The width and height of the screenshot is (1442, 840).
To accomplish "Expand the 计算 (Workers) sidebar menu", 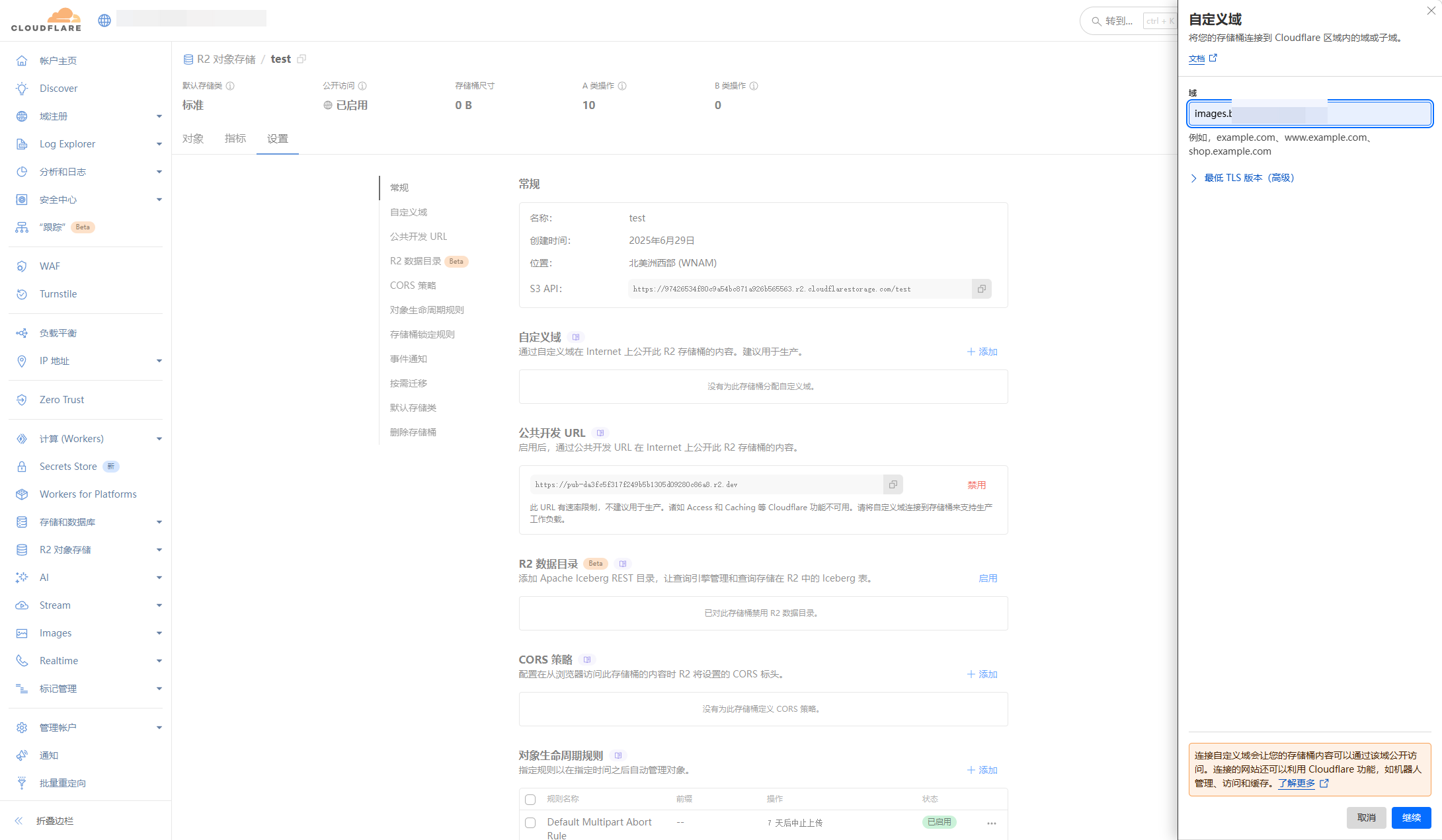I will pos(159,439).
